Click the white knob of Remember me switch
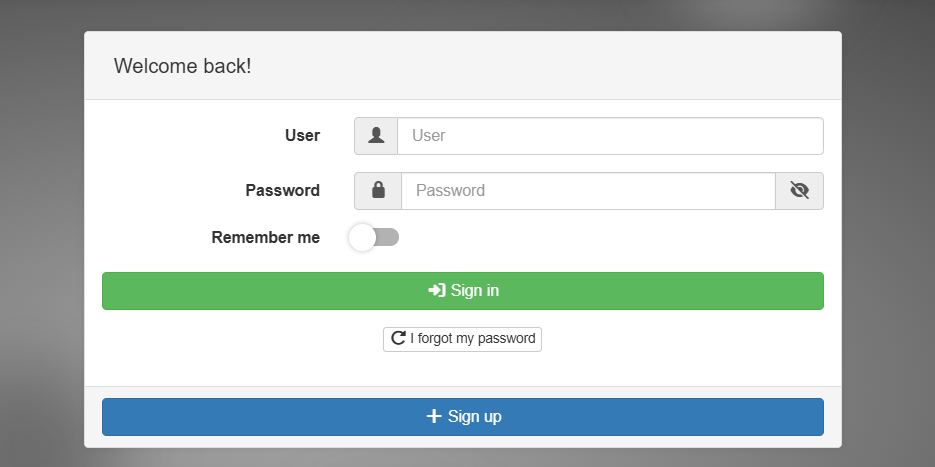 point(362,237)
